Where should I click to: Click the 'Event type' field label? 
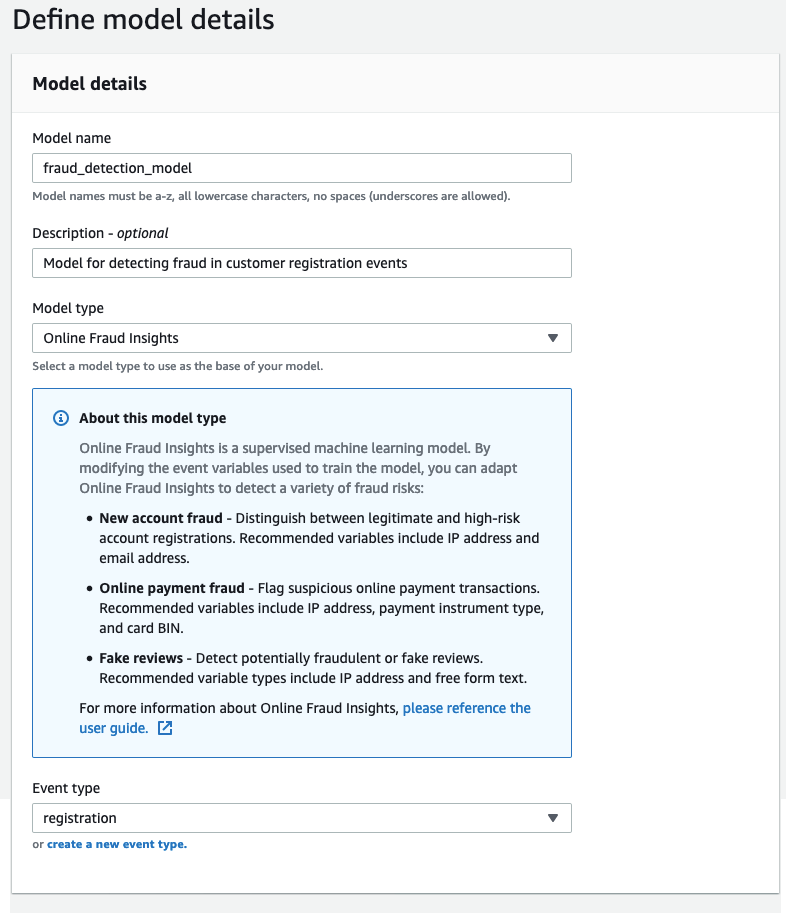[x=66, y=788]
